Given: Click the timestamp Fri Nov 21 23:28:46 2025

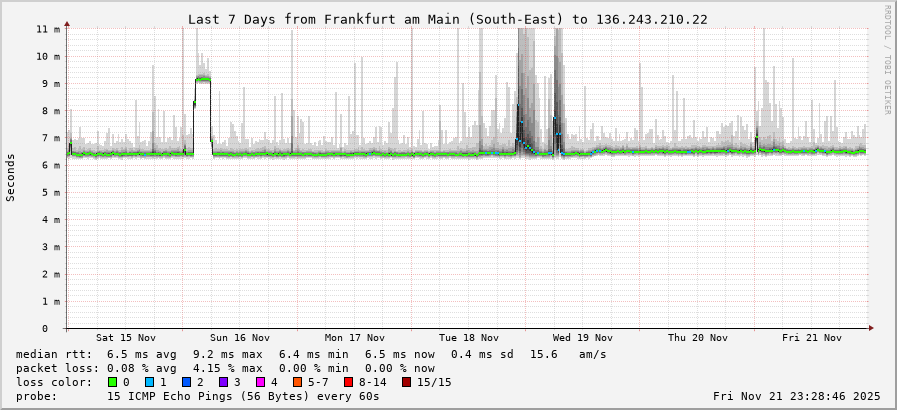Looking at the screenshot, I should [796, 396].
